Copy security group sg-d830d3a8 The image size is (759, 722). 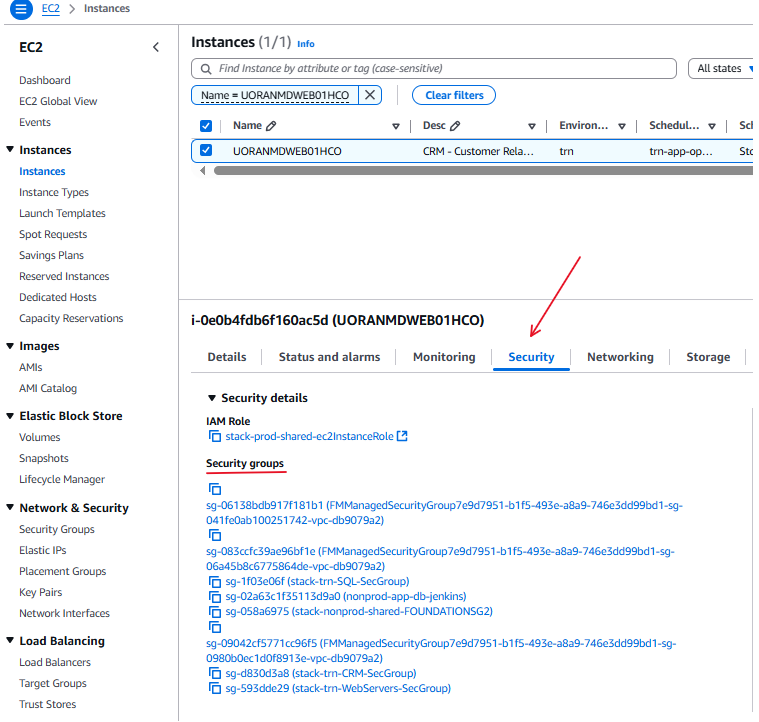(214, 673)
